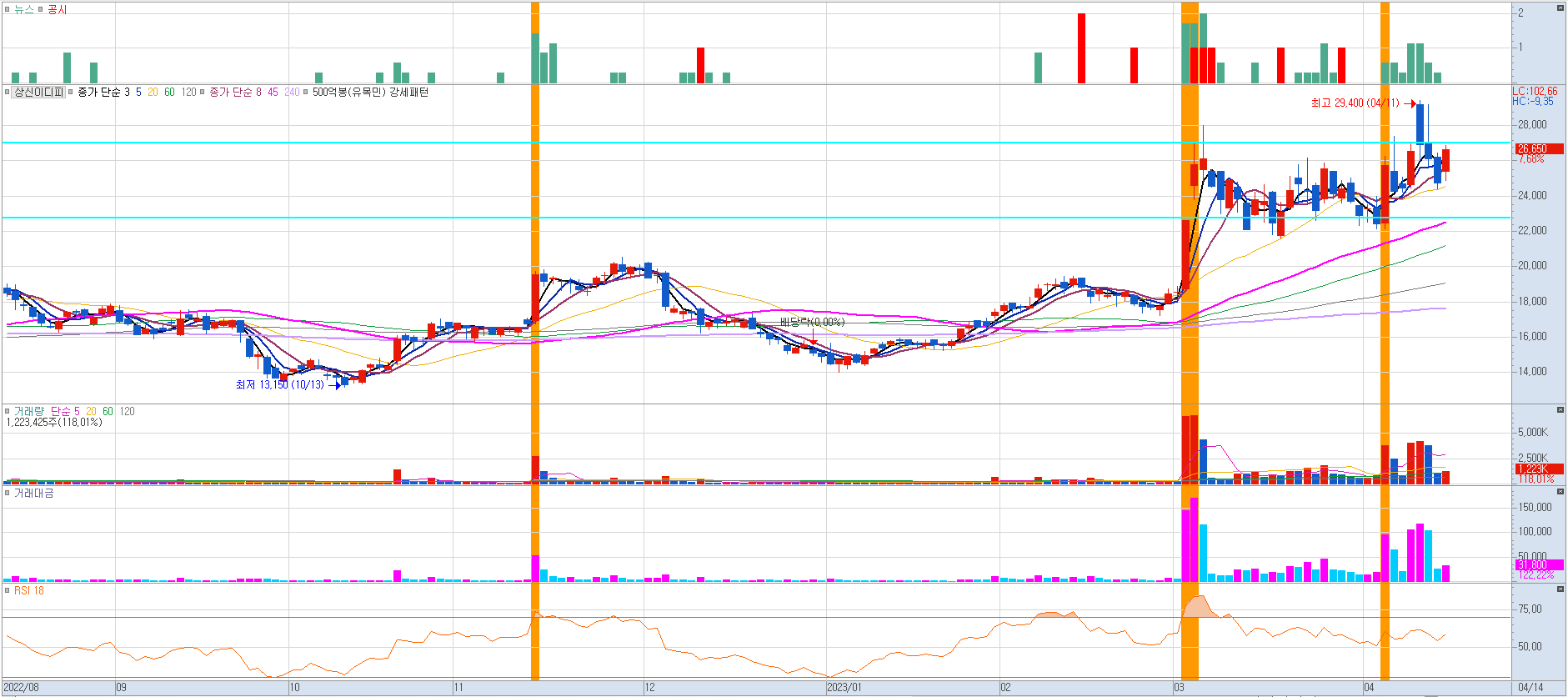Select the 종가 단순 8 moving average label

click(x=235, y=92)
